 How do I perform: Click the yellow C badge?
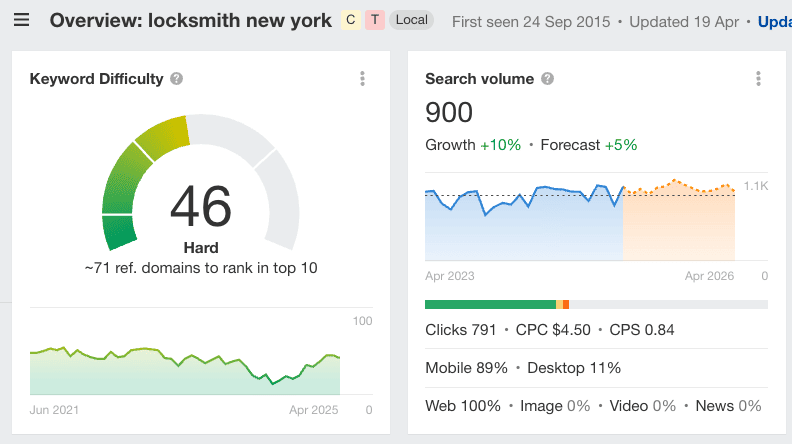(x=350, y=20)
